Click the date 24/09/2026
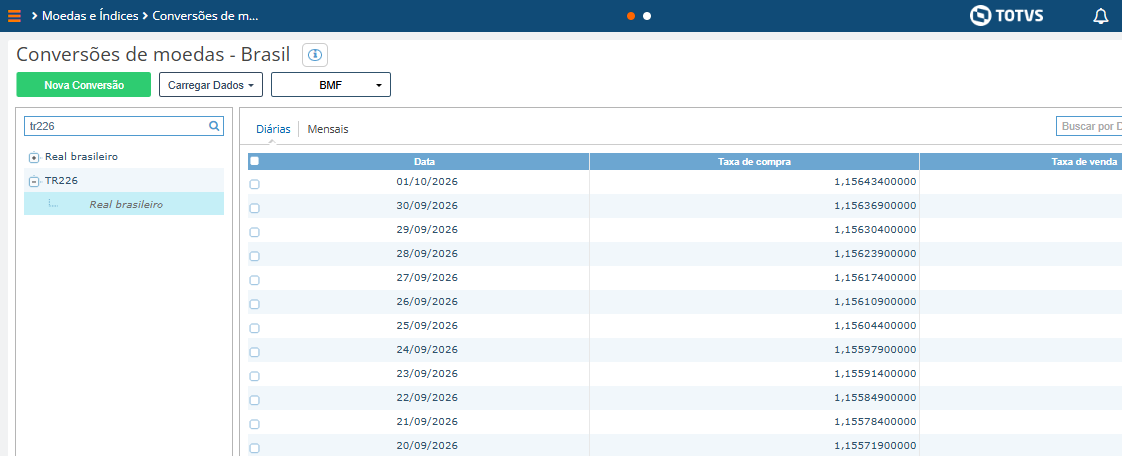The height and width of the screenshot is (456, 1122). click(426, 349)
